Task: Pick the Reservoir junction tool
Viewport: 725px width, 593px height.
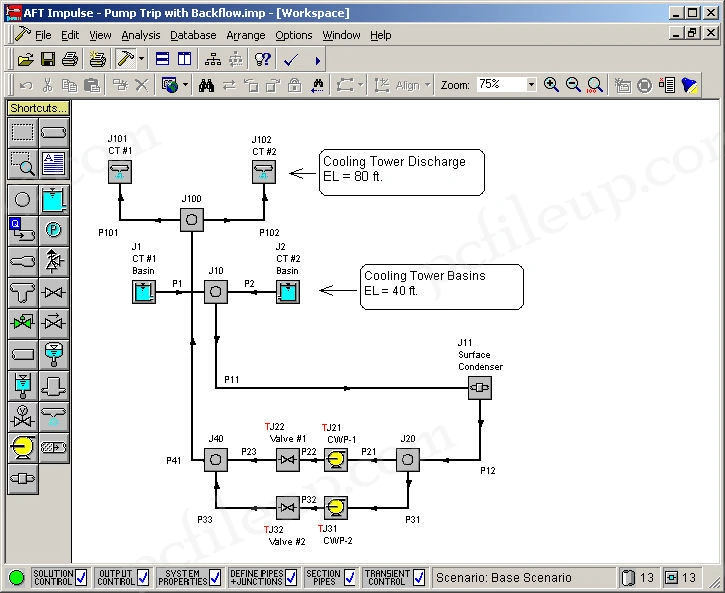Action: (x=54, y=199)
